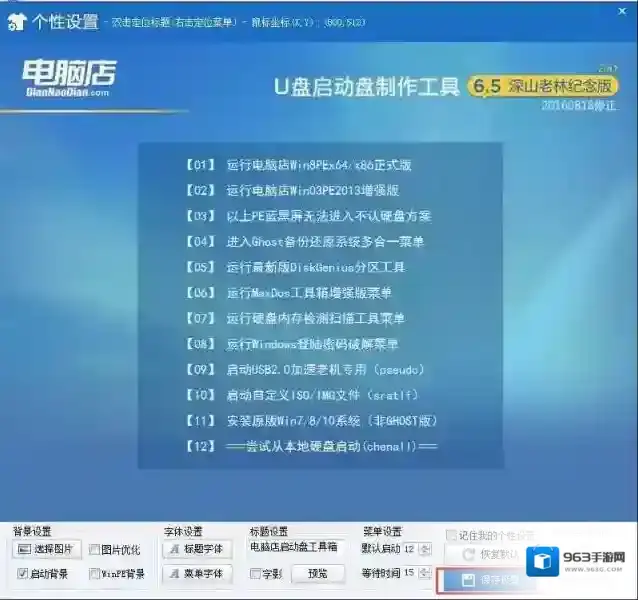Open 菜单字体 menu font settings
The height and width of the screenshot is (600, 638).
pos(196,574)
